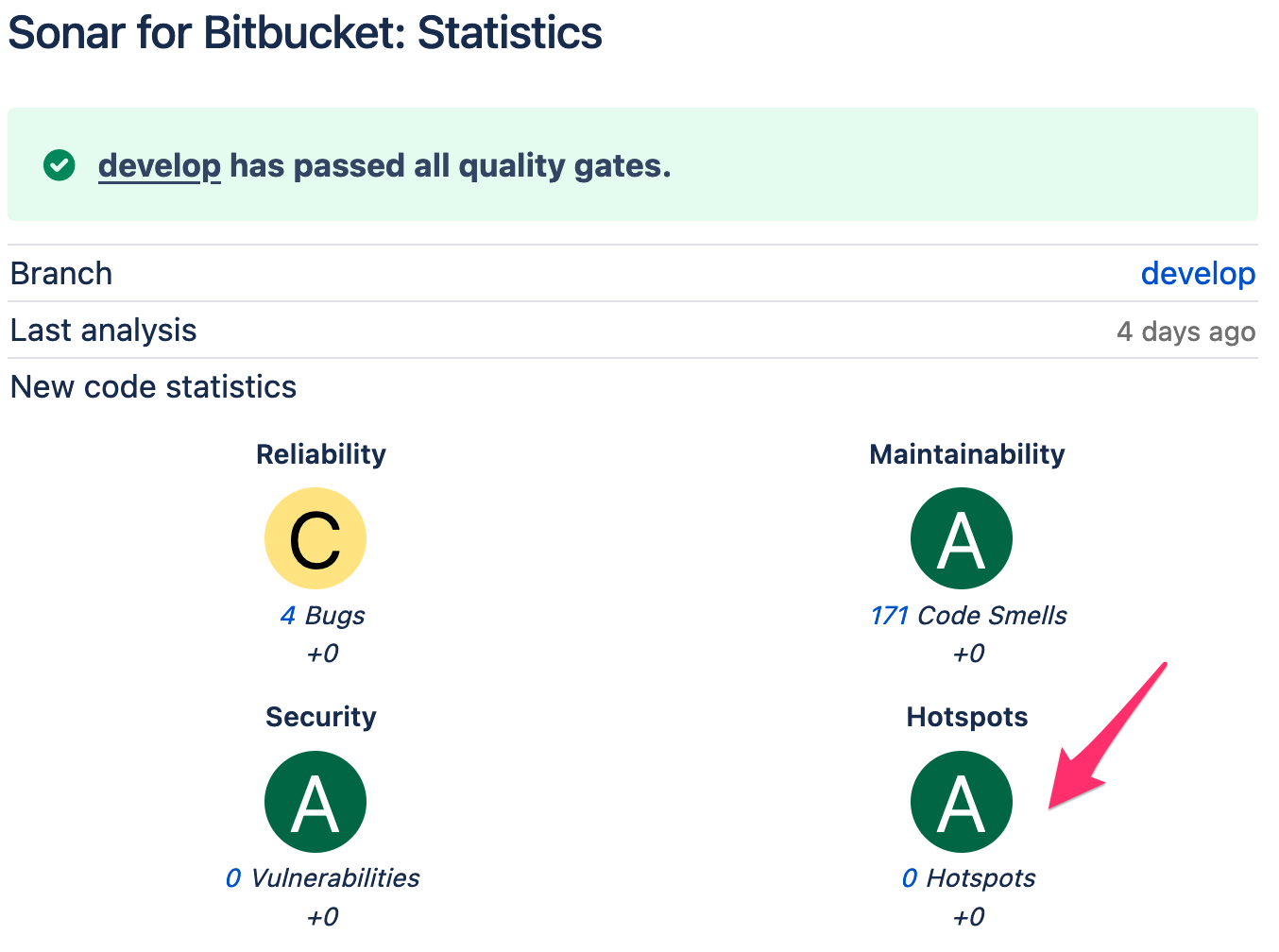Click the Sonar for Bitbucket: Statistics heading

[305, 34]
